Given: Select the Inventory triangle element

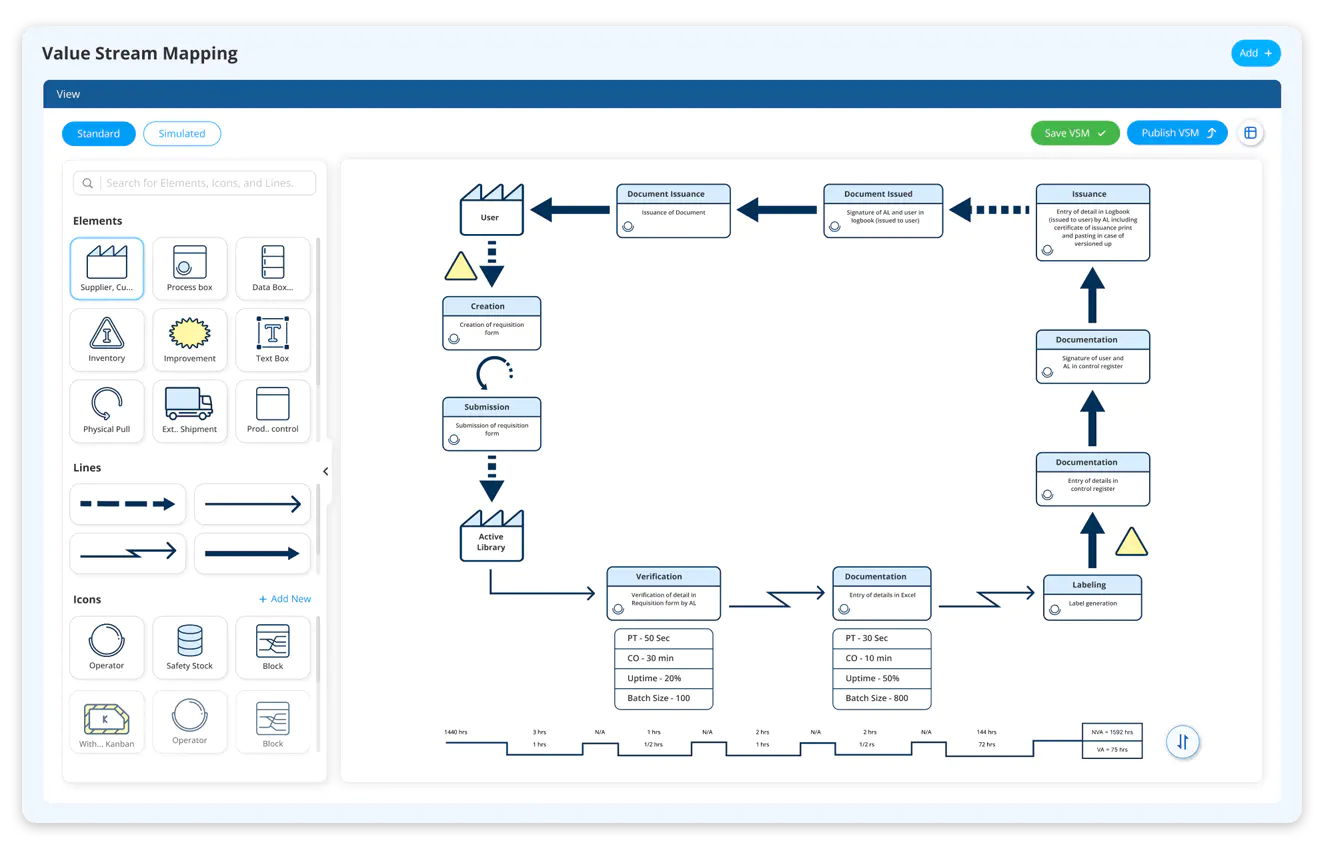Looking at the screenshot, I should 107,340.
